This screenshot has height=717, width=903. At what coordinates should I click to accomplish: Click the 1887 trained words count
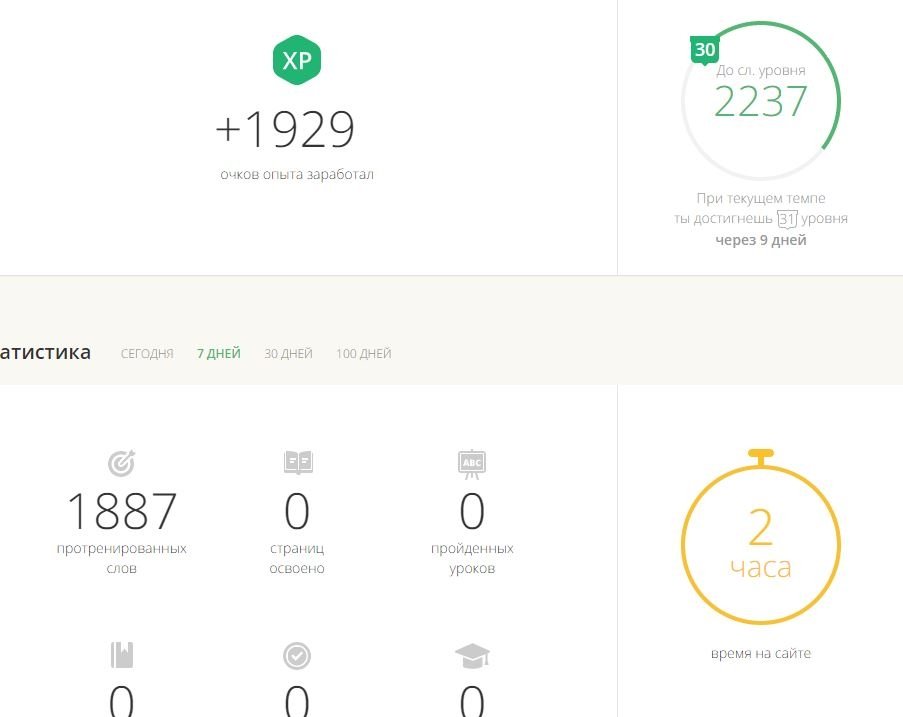[x=121, y=511]
